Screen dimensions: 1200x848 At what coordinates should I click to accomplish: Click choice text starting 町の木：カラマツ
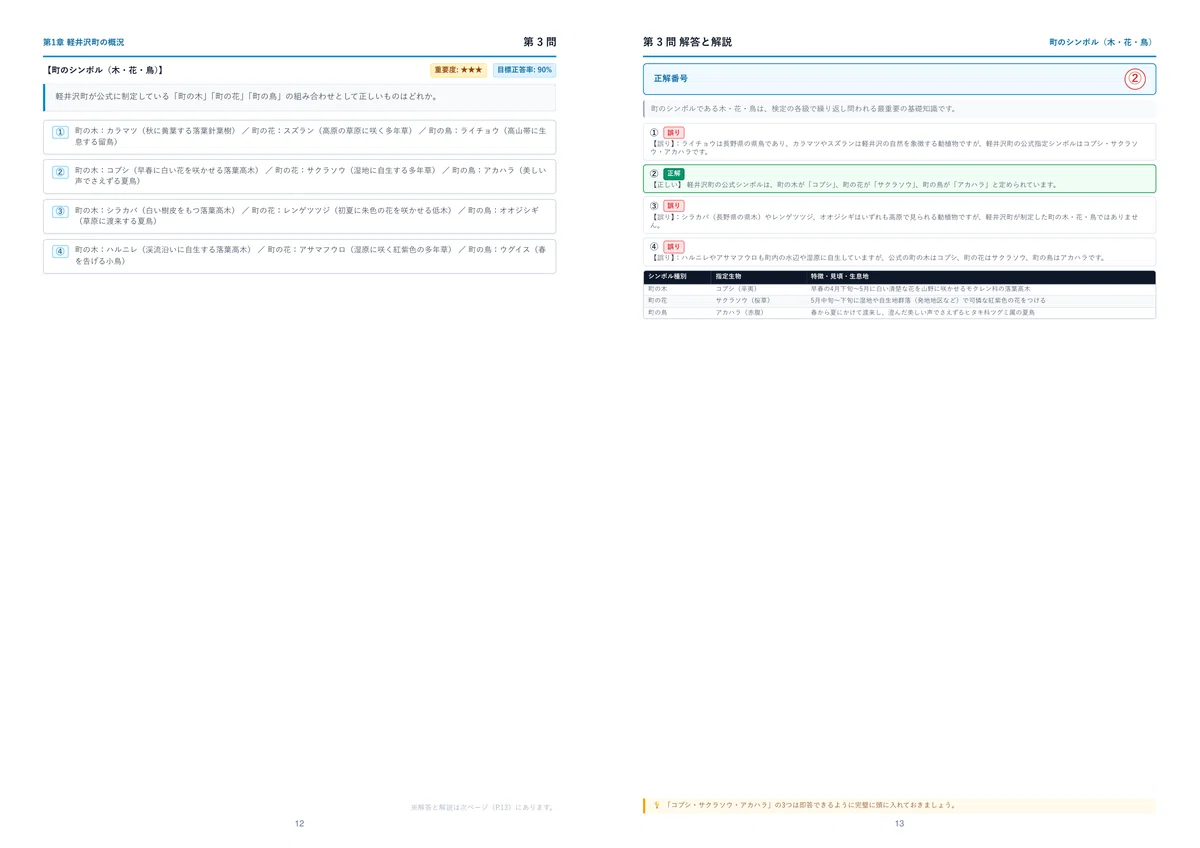coord(310,136)
